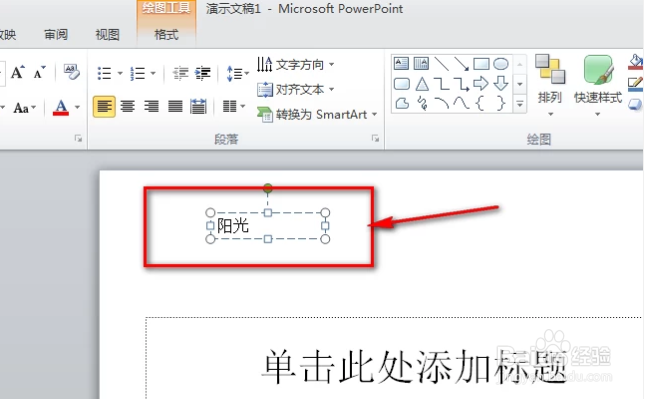The width and height of the screenshot is (647, 399).
Task: Open font color dropdown arrow
Action: click(x=77, y=108)
